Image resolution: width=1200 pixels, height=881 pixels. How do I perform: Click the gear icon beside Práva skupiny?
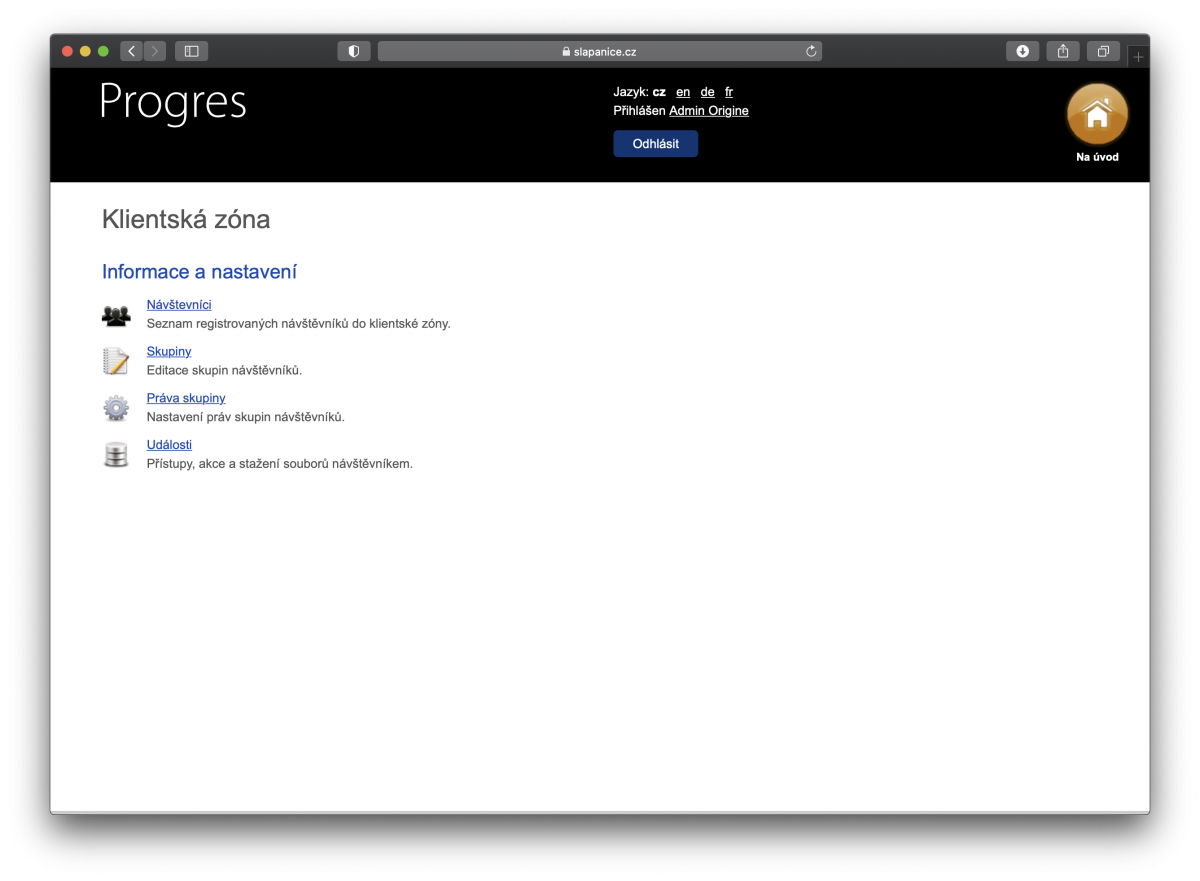(116, 407)
